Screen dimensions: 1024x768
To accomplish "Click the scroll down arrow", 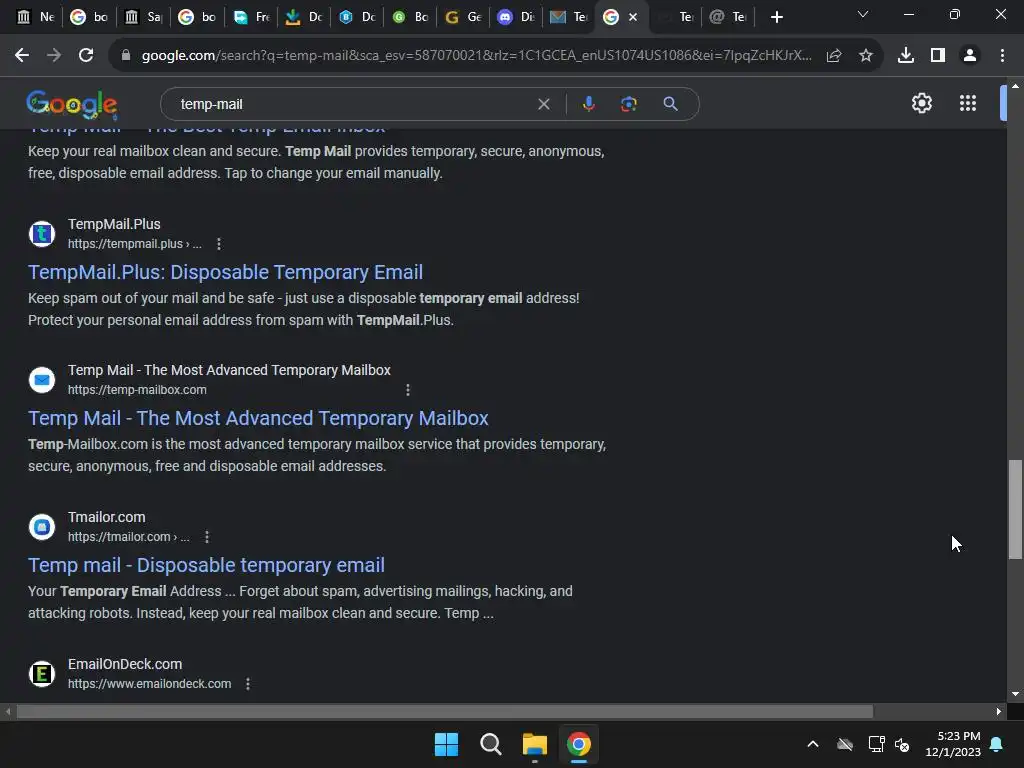I will click(x=1015, y=694).
